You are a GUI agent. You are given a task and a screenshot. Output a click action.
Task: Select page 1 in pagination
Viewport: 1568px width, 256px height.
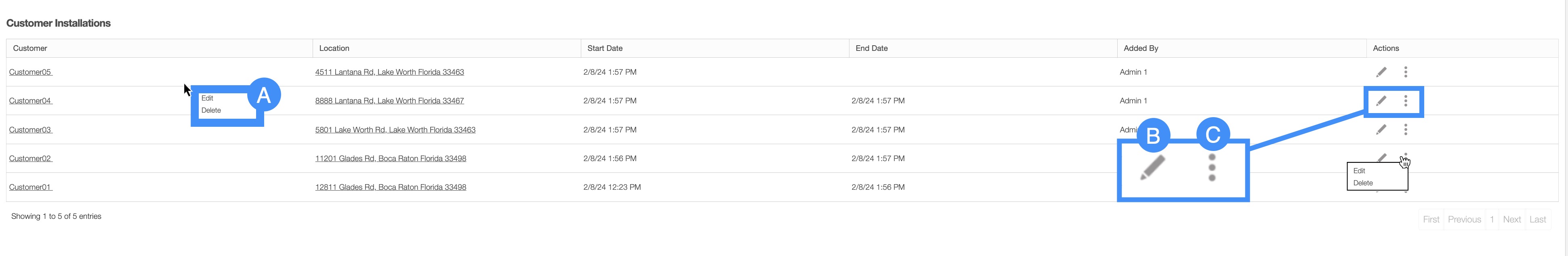1492,220
